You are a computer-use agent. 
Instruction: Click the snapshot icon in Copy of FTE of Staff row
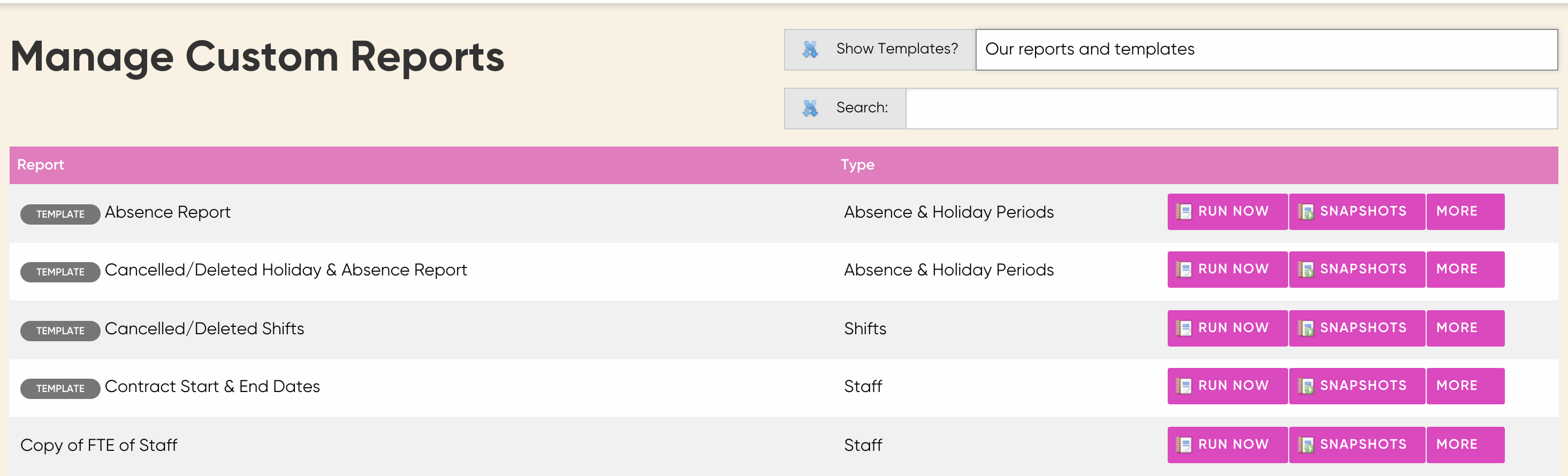[1306, 445]
